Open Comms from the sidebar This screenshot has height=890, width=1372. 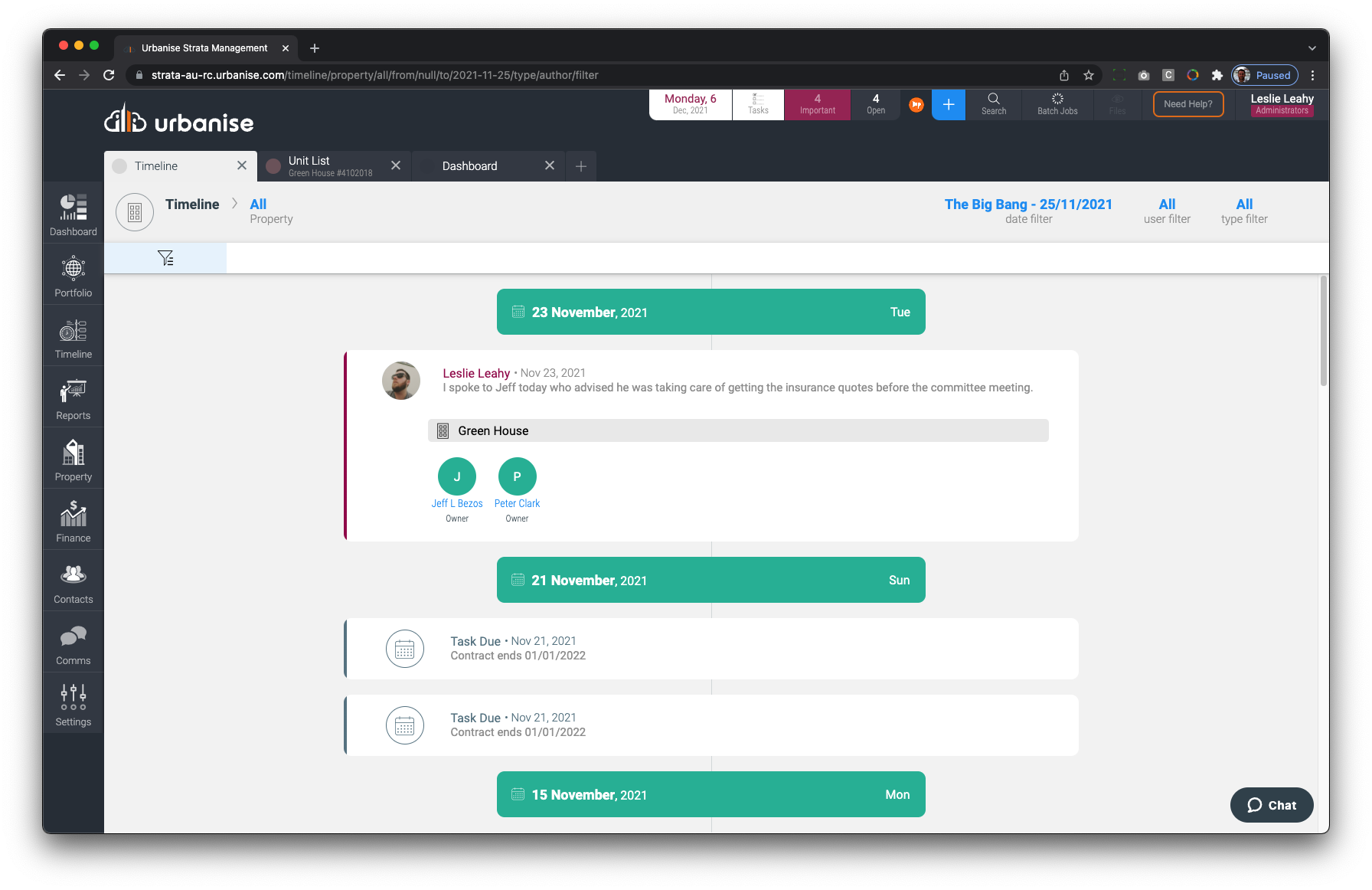pos(73,643)
